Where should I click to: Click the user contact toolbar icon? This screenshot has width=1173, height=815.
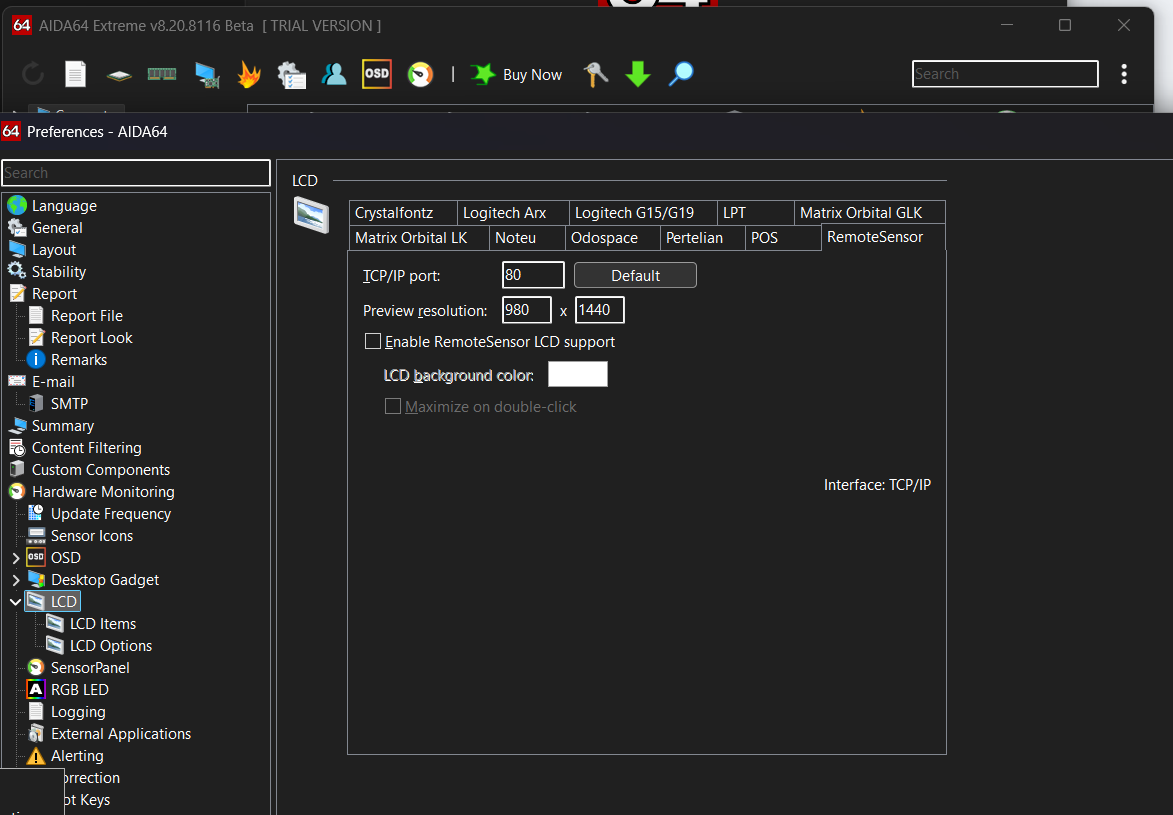pyautogui.click(x=334, y=74)
